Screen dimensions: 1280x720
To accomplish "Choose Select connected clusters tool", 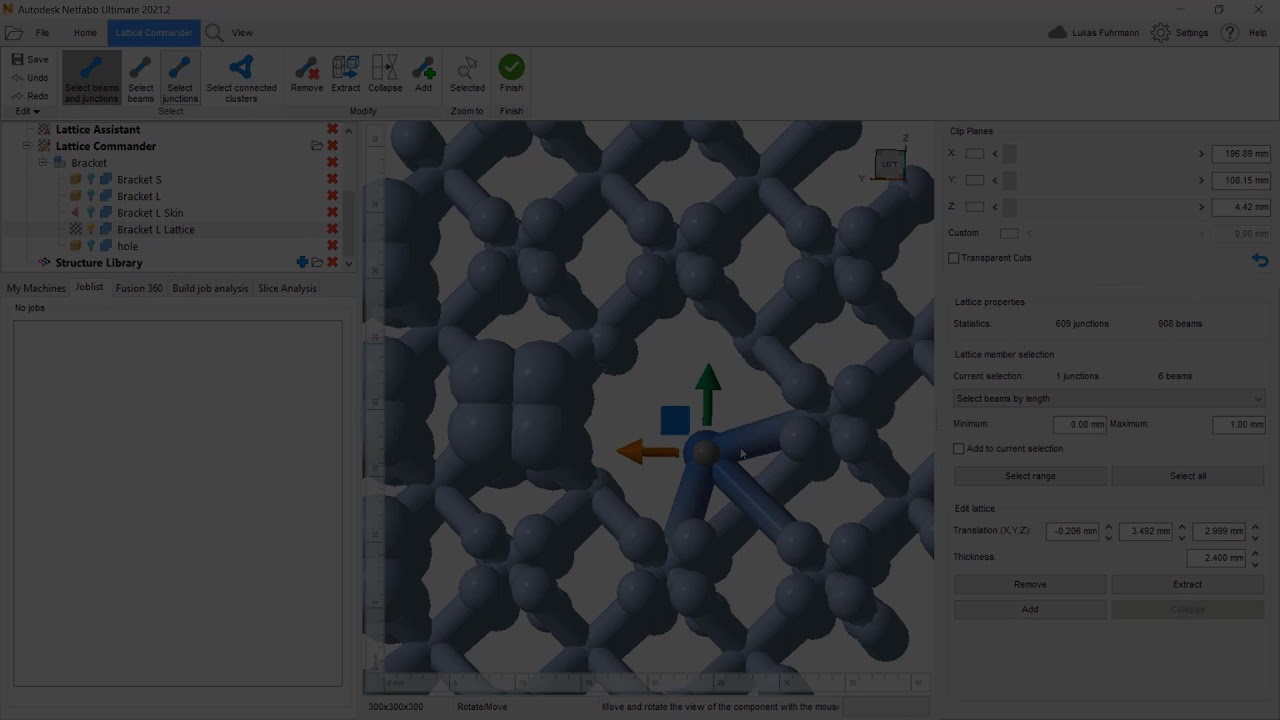I will click(241, 78).
